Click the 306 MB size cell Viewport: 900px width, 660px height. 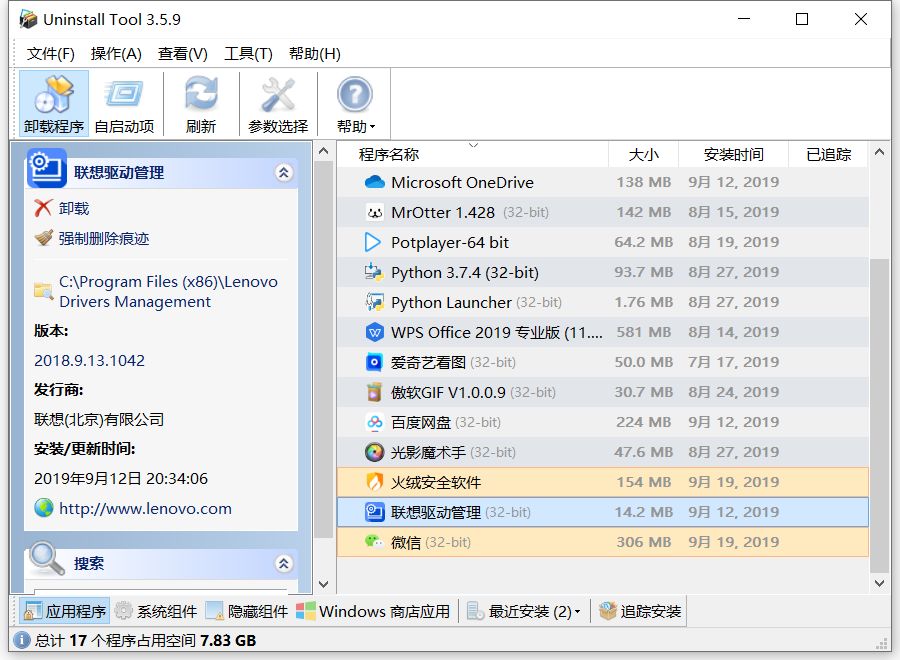(x=643, y=542)
